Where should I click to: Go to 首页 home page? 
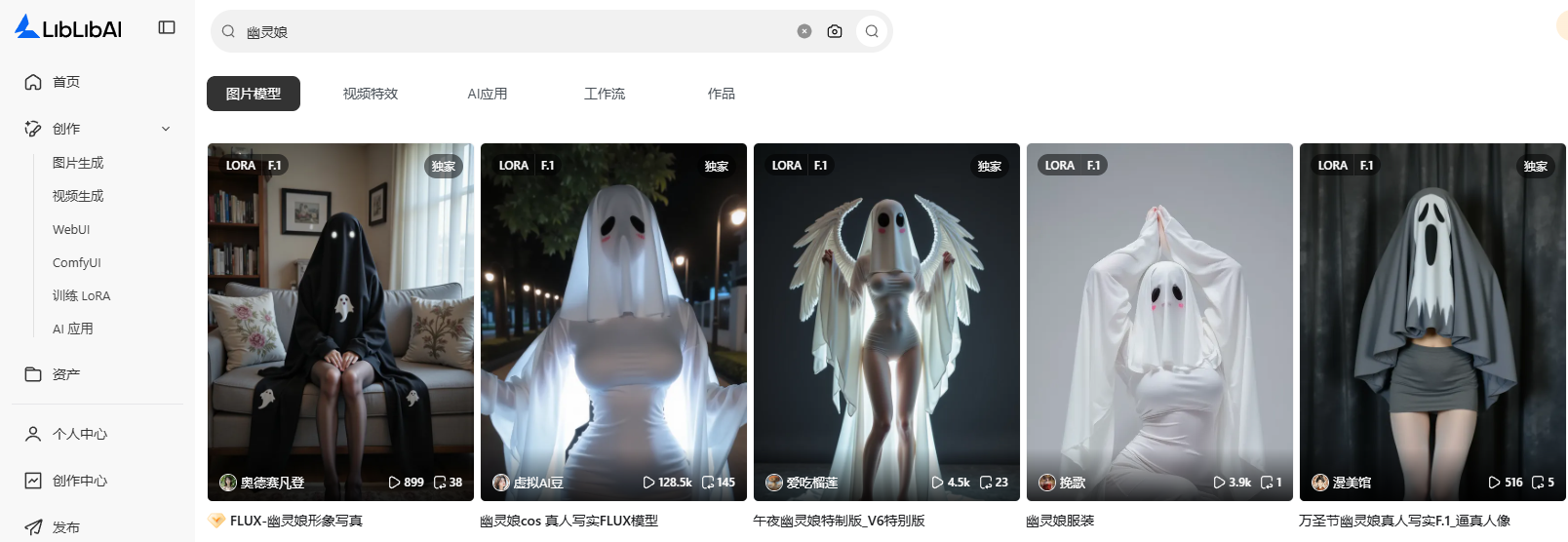tap(66, 82)
